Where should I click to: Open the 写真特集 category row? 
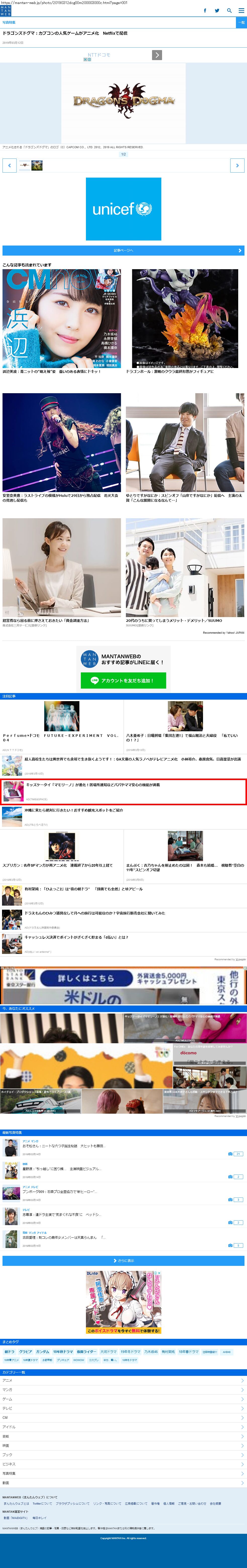[124, 1474]
